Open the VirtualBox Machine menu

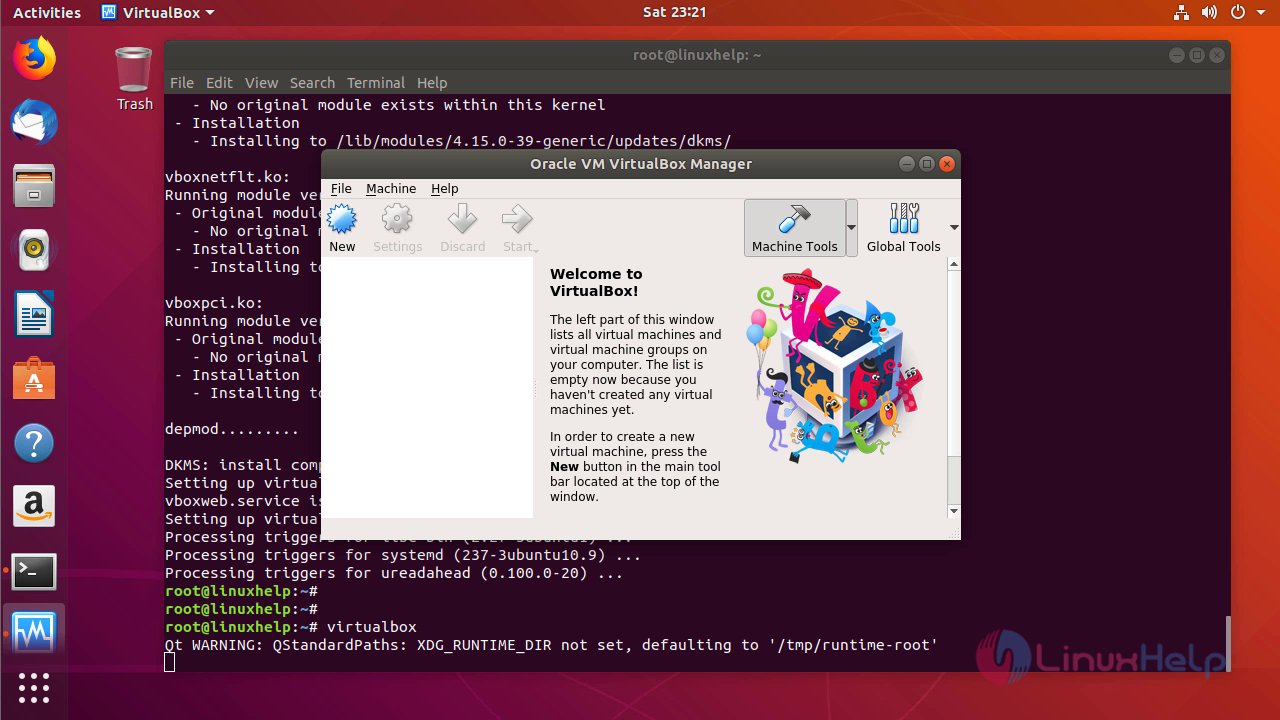(x=391, y=188)
